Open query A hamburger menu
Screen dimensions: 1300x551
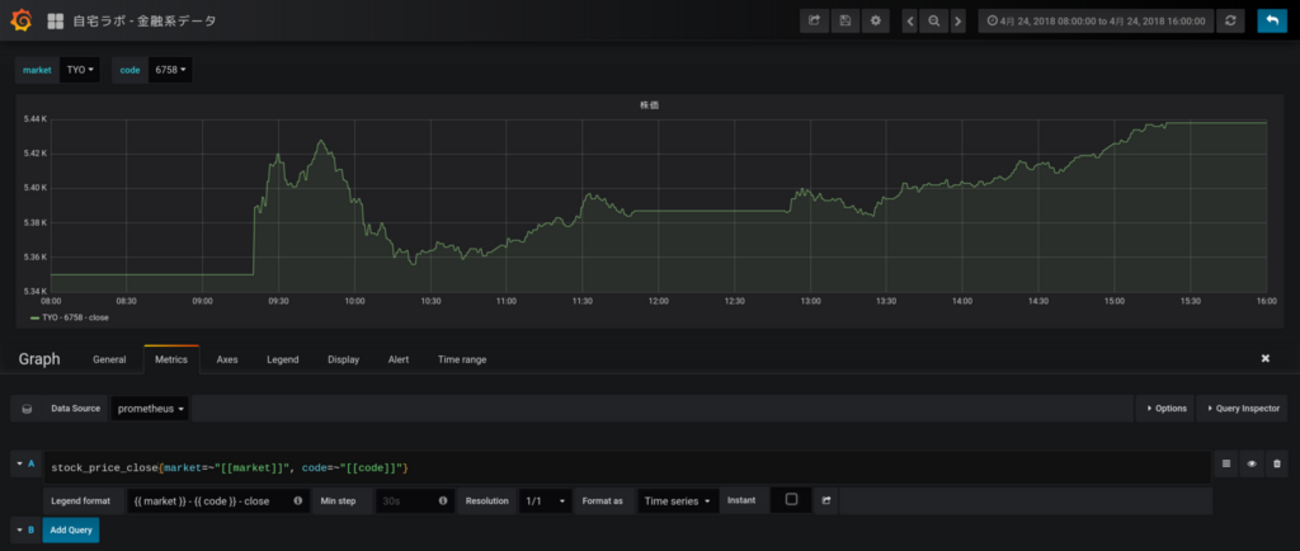(x=1226, y=464)
